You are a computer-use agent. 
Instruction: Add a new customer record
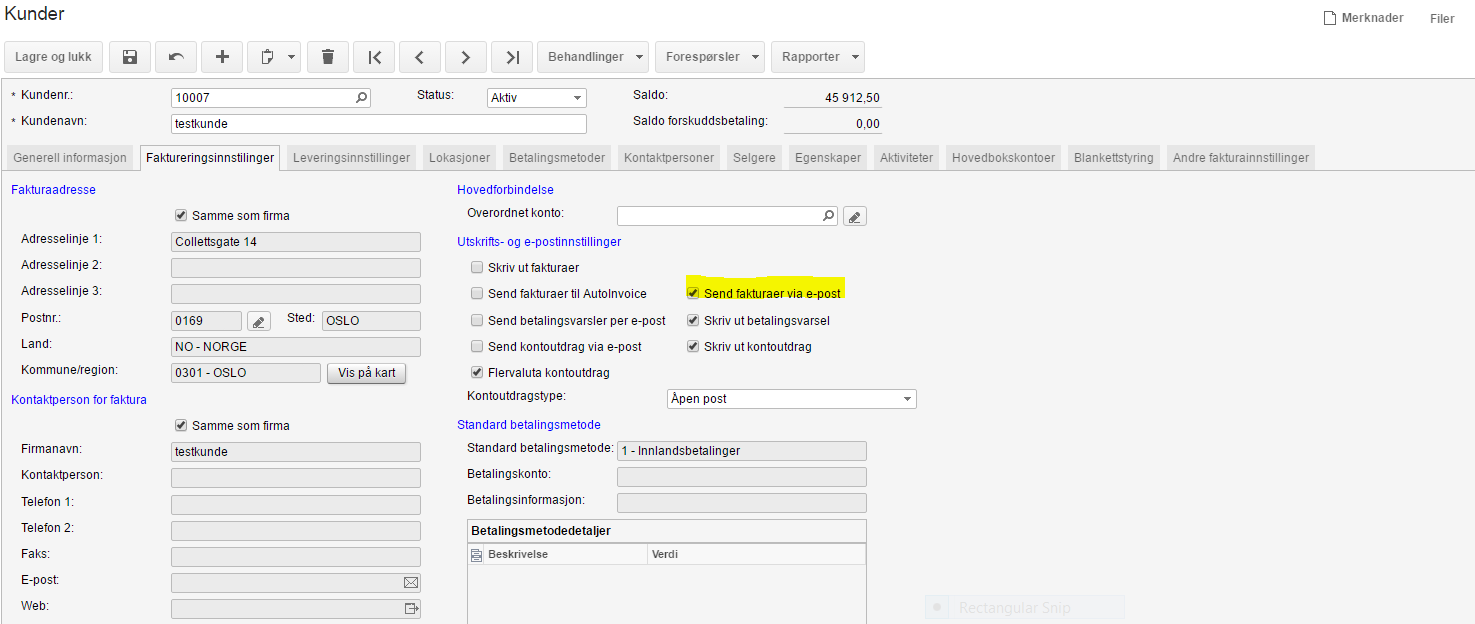tap(222, 57)
